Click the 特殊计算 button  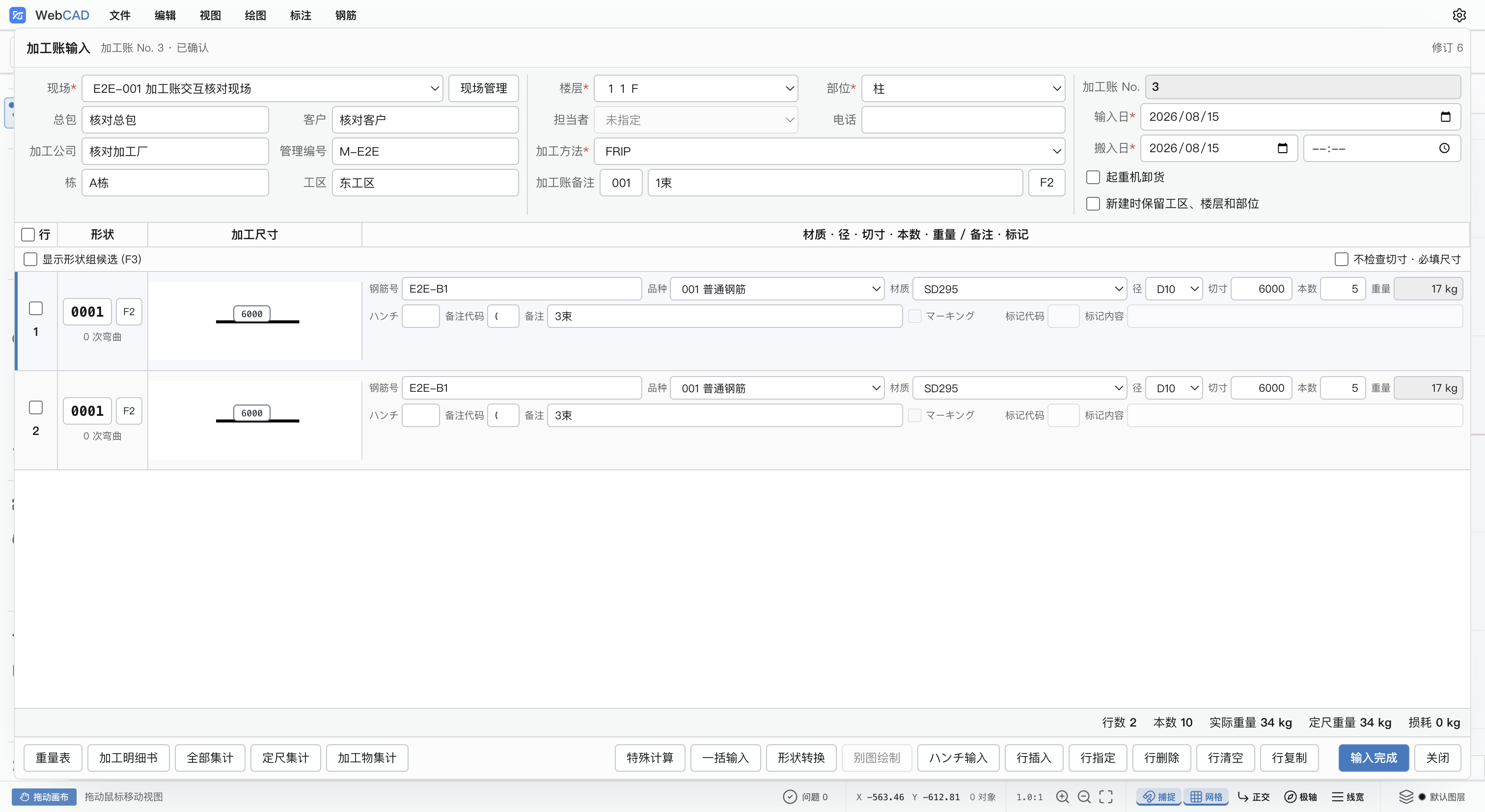pos(650,757)
